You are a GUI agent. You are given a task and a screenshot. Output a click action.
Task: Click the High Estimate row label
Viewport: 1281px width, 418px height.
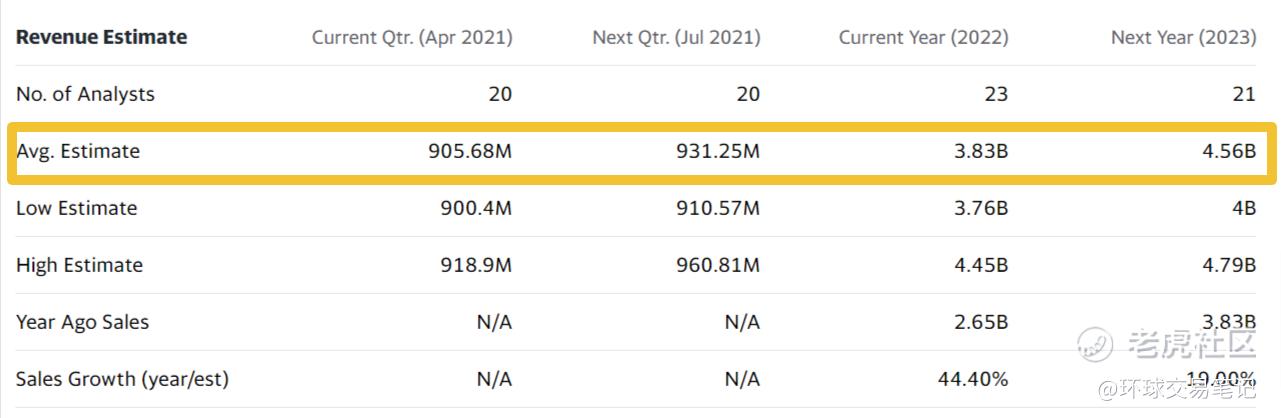coord(79,265)
